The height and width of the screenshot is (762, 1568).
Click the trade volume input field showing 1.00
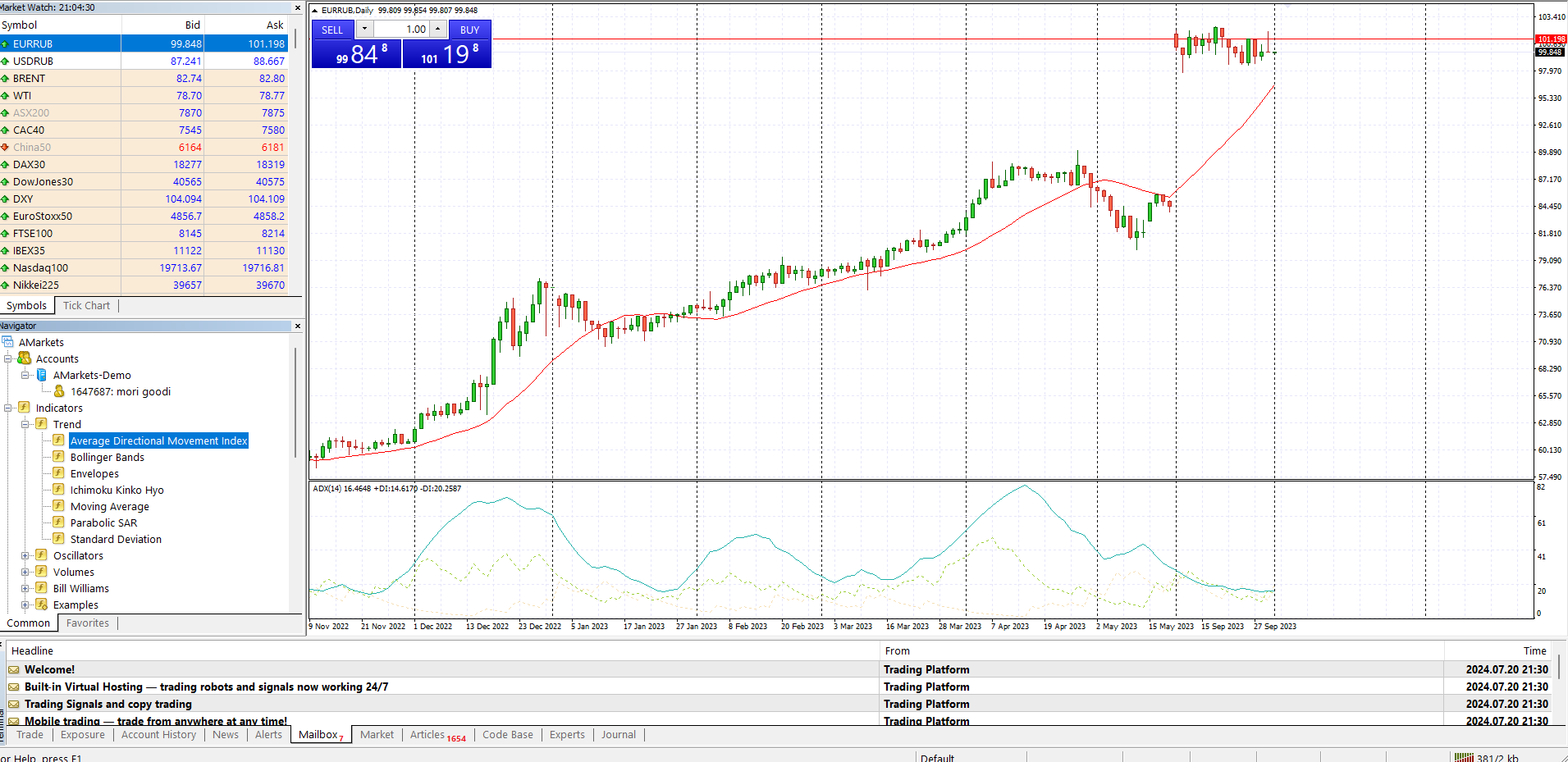tap(402, 30)
